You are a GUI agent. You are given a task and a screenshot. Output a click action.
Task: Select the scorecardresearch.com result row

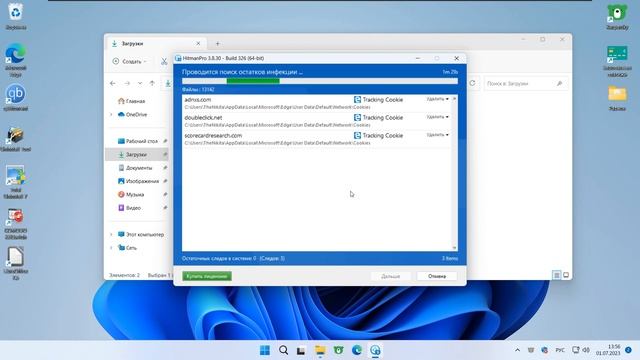click(x=317, y=139)
